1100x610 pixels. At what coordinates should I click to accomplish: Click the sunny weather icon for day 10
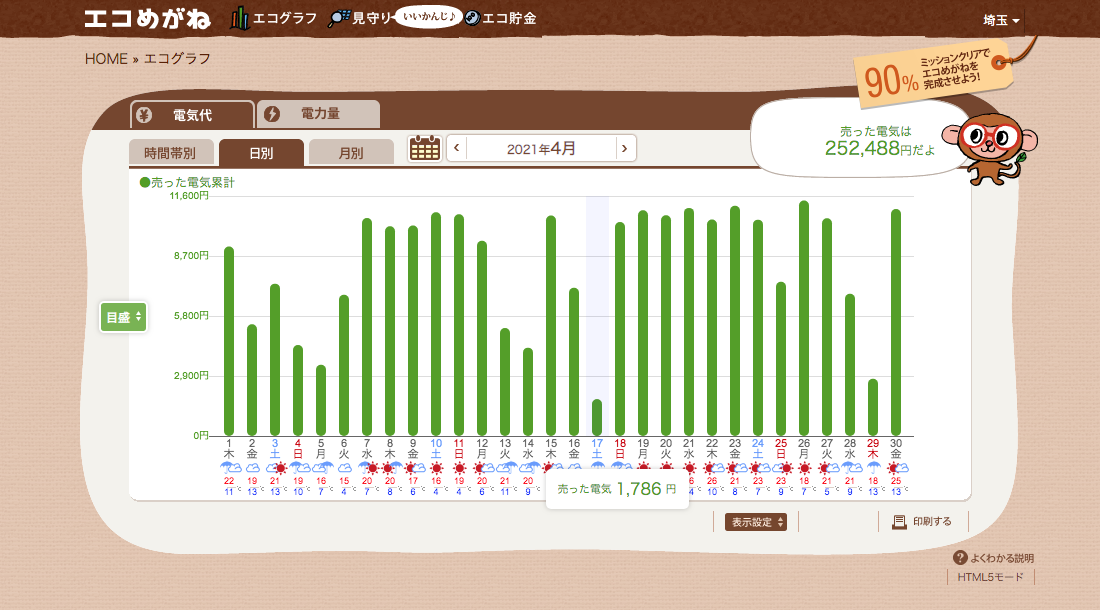tap(436, 468)
